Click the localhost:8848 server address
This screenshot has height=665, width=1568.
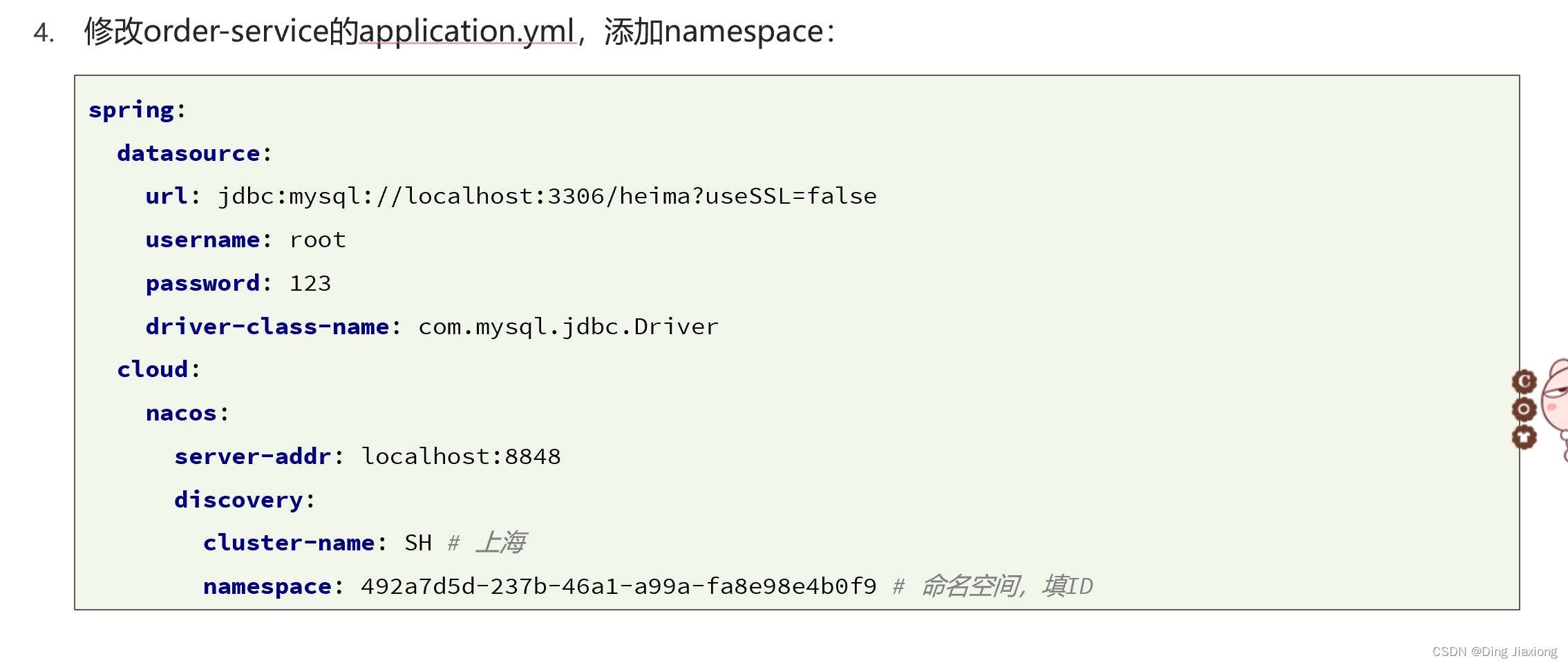point(461,456)
